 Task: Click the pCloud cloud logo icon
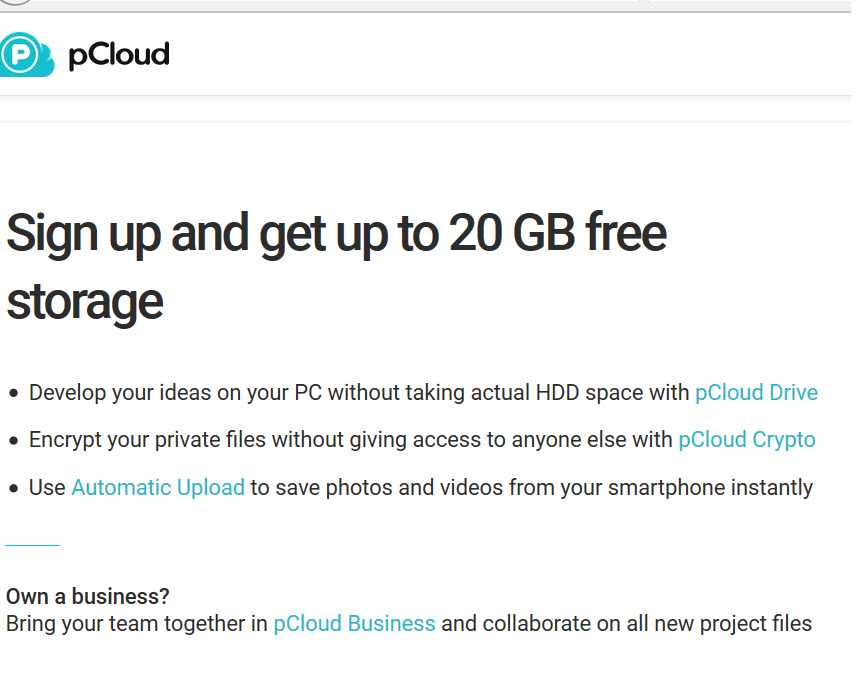[26, 55]
